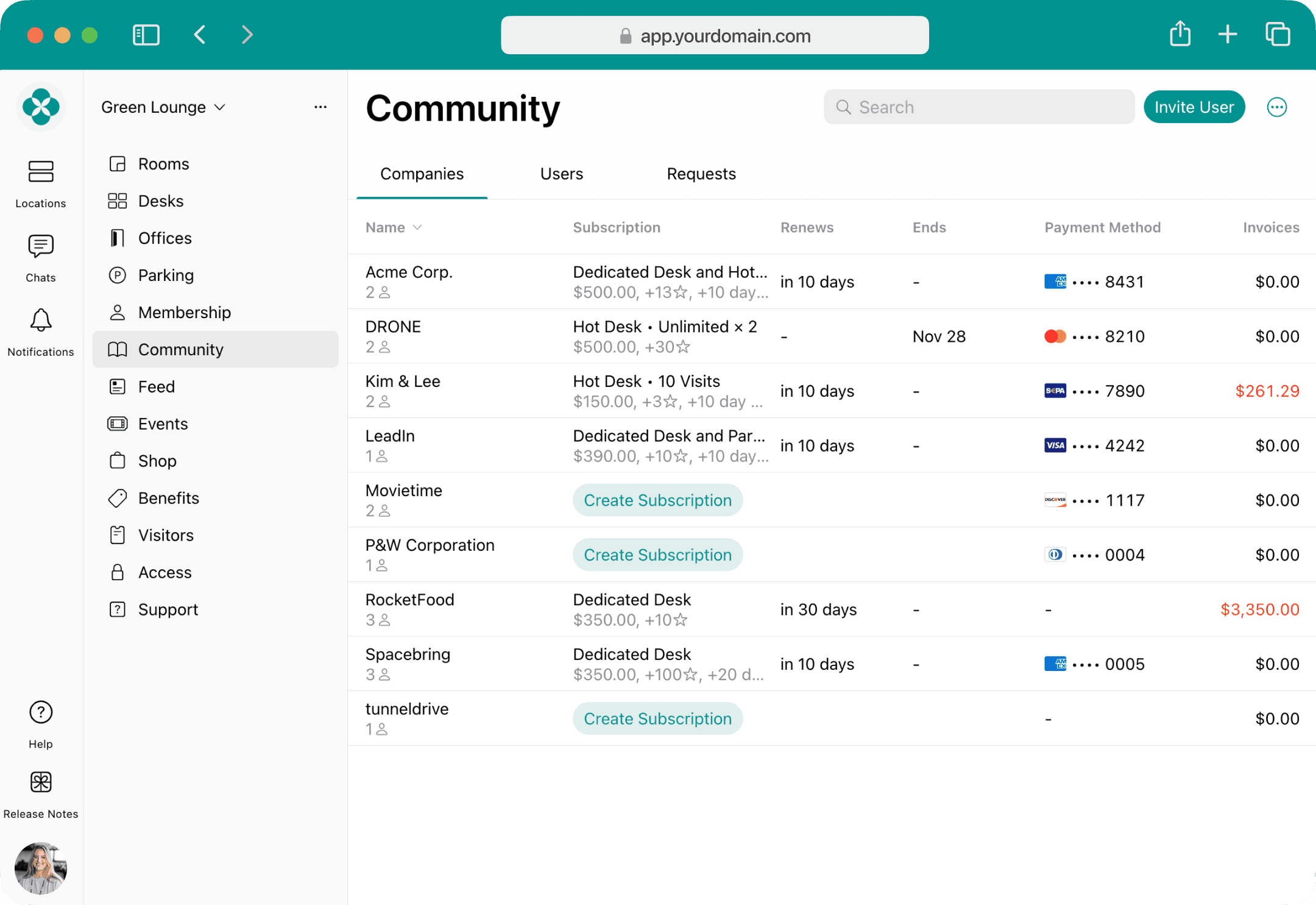Click the Nov 28 end date
Image resolution: width=1316 pixels, height=905 pixels.
click(x=939, y=336)
